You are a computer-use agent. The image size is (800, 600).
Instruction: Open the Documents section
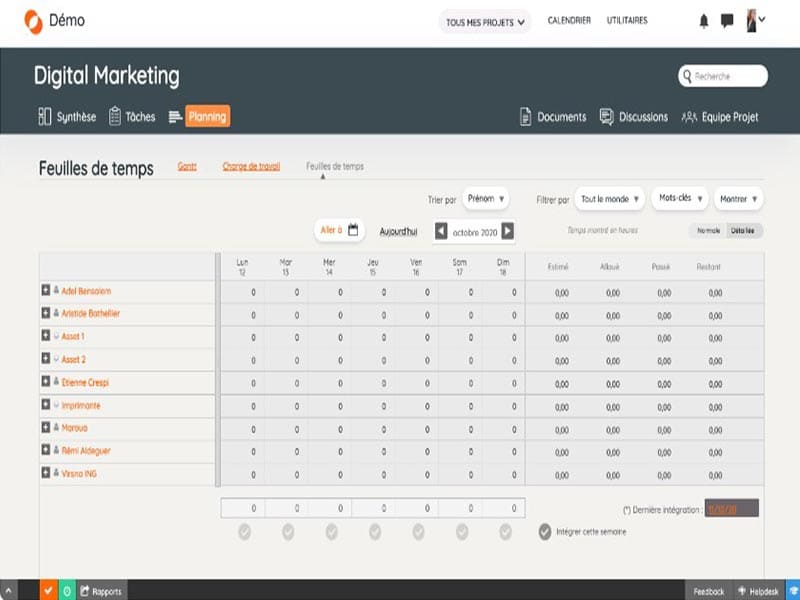(552, 117)
